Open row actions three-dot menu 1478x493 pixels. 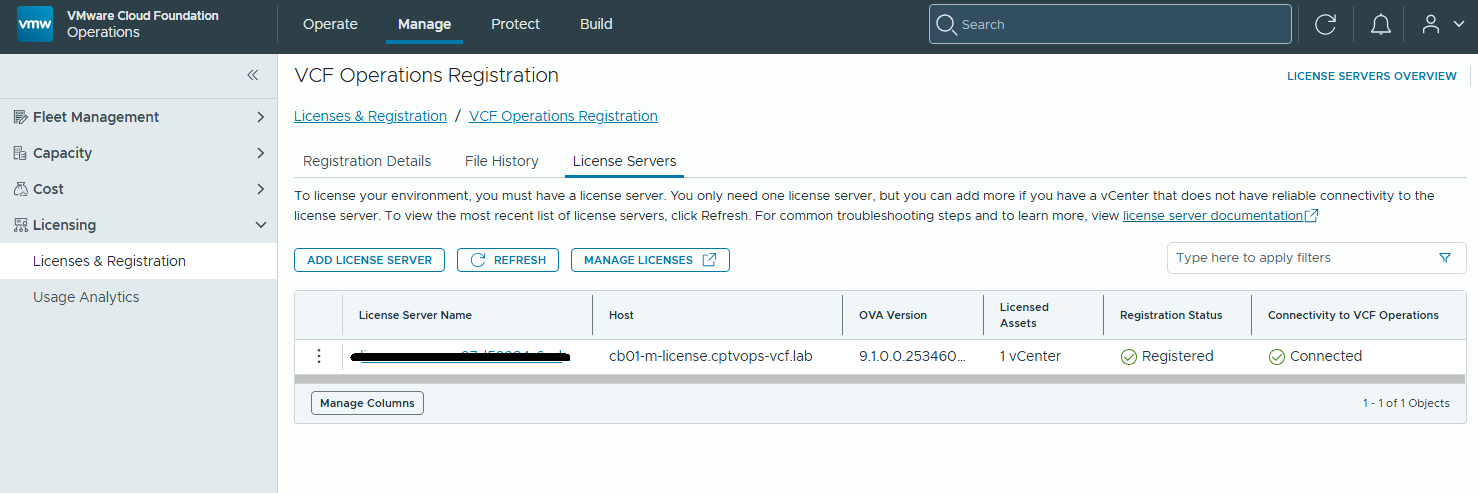pyautogui.click(x=319, y=356)
